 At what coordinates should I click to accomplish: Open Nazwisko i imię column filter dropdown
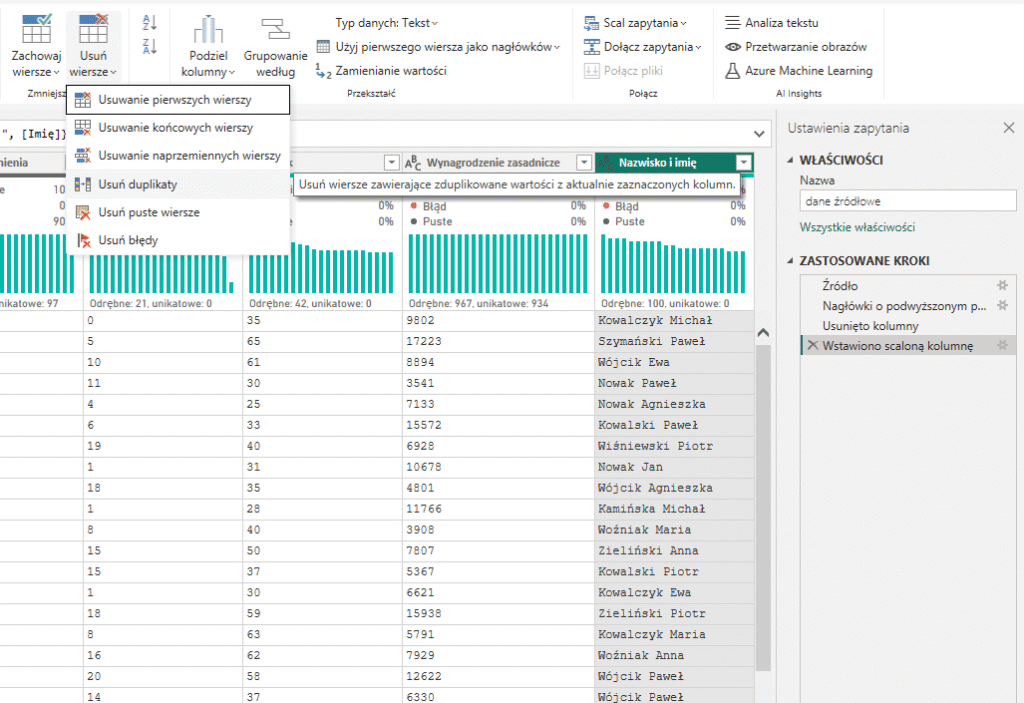click(x=742, y=162)
